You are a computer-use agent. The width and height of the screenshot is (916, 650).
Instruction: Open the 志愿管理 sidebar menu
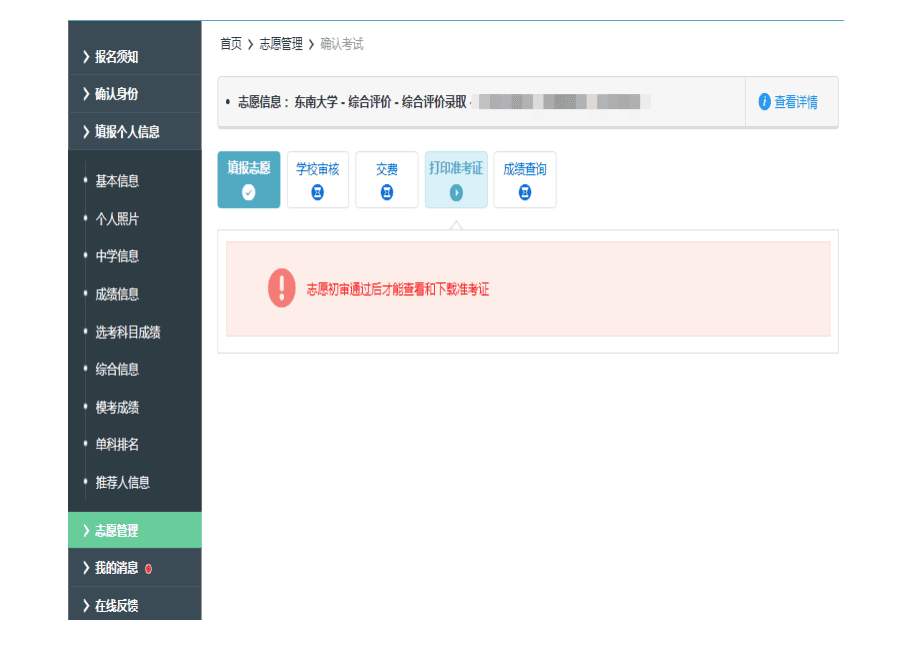[116, 531]
